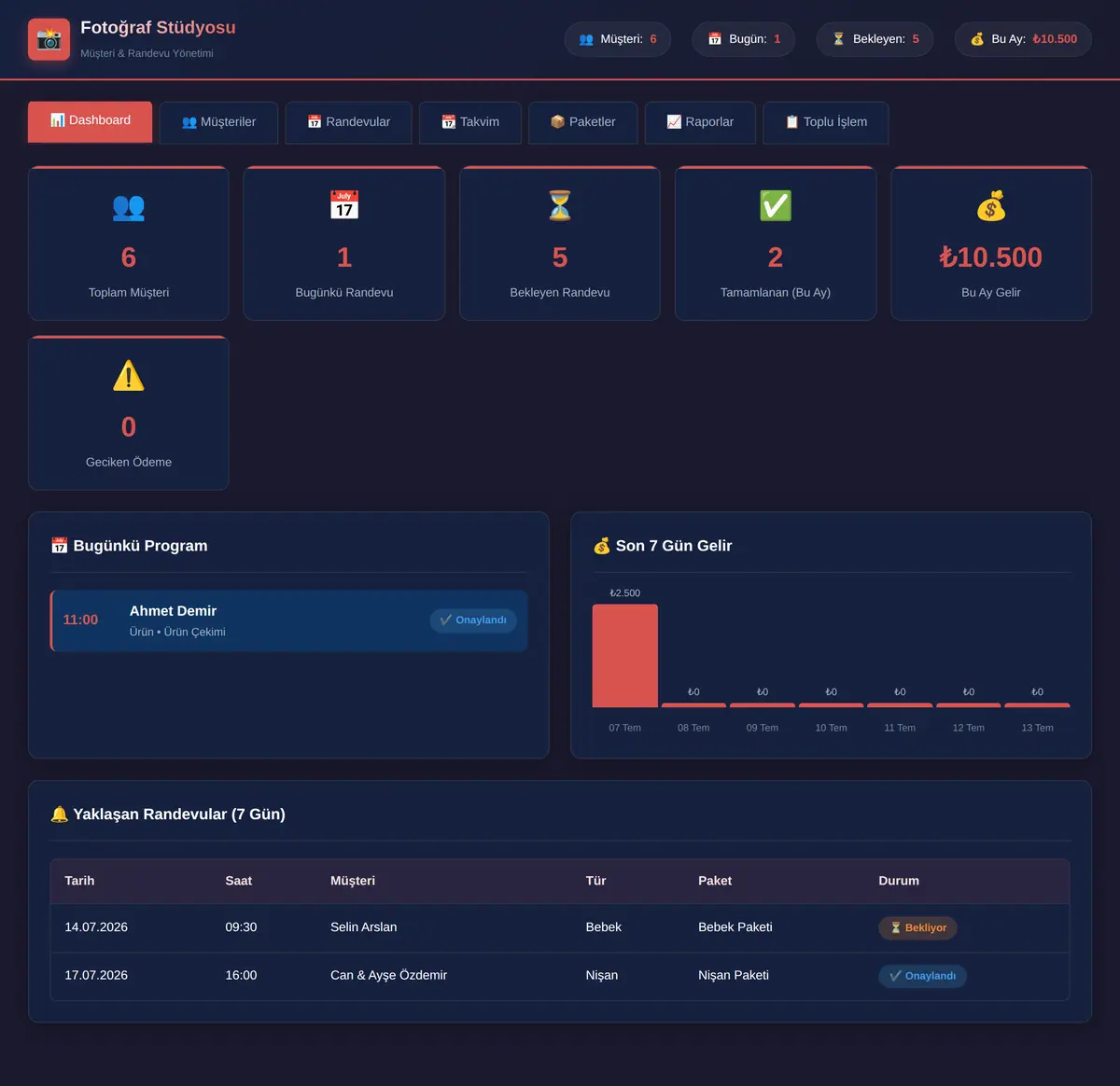1120x1086 pixels.
Task: Click the hourglass icon in header Bekleyen pill
Action: [839, 39]
